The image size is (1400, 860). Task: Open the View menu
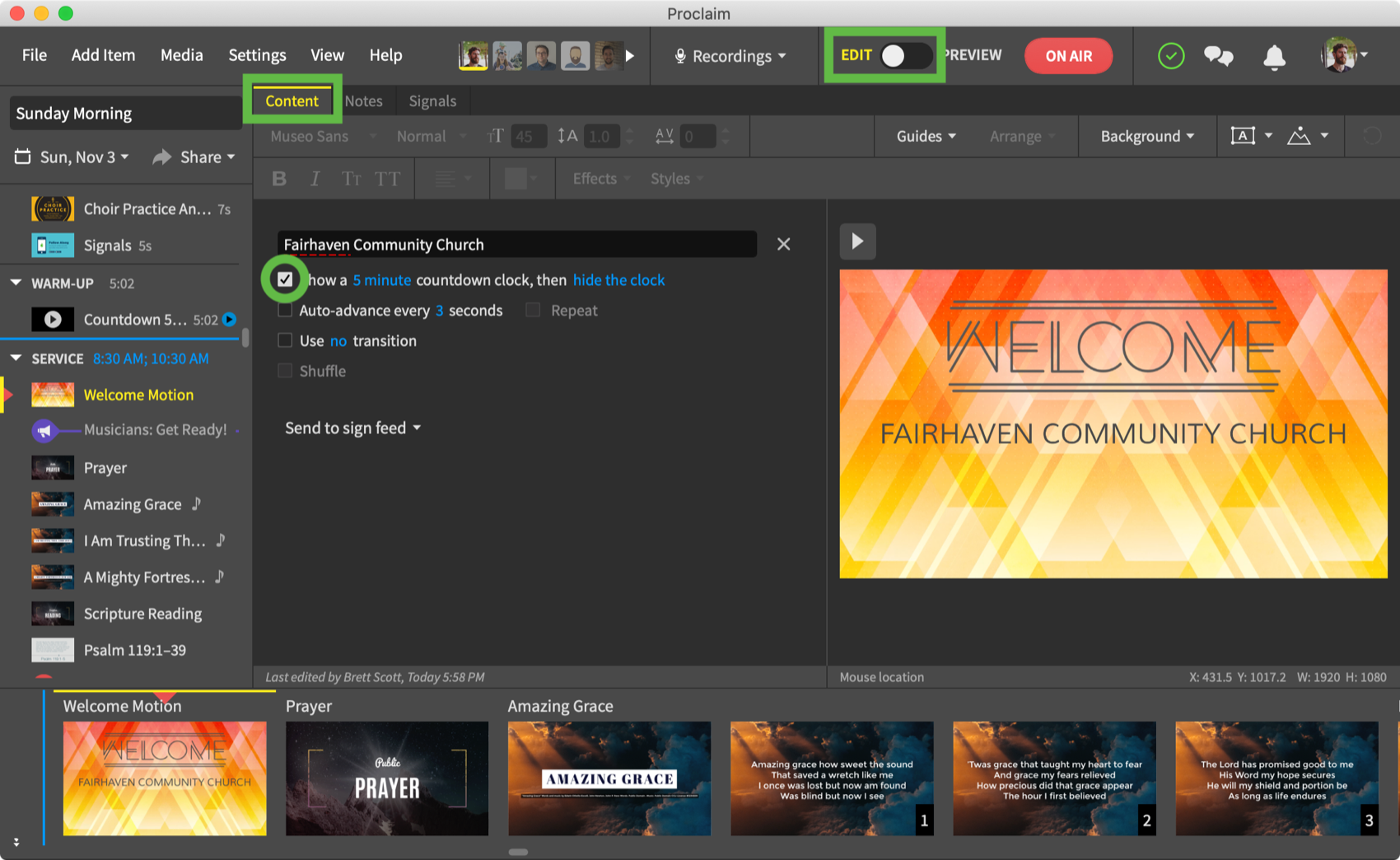tap(327, 55)
